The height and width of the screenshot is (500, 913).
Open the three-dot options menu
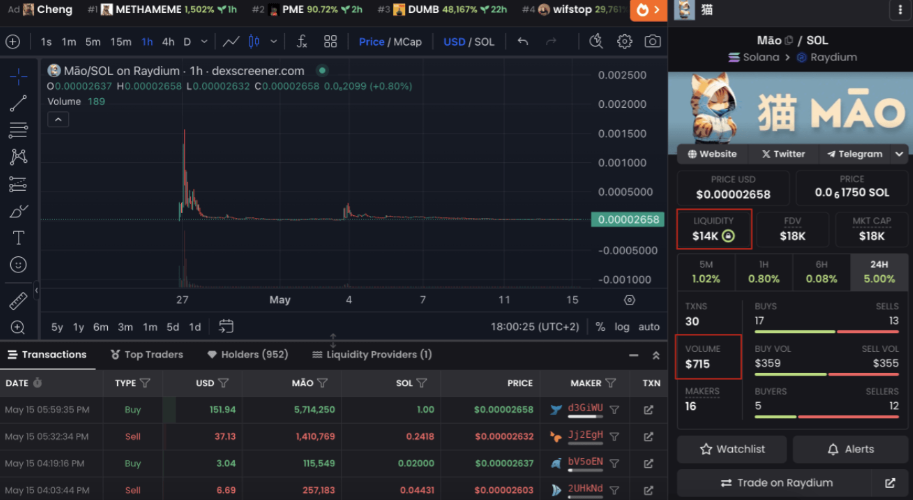[x=900, y=10]
